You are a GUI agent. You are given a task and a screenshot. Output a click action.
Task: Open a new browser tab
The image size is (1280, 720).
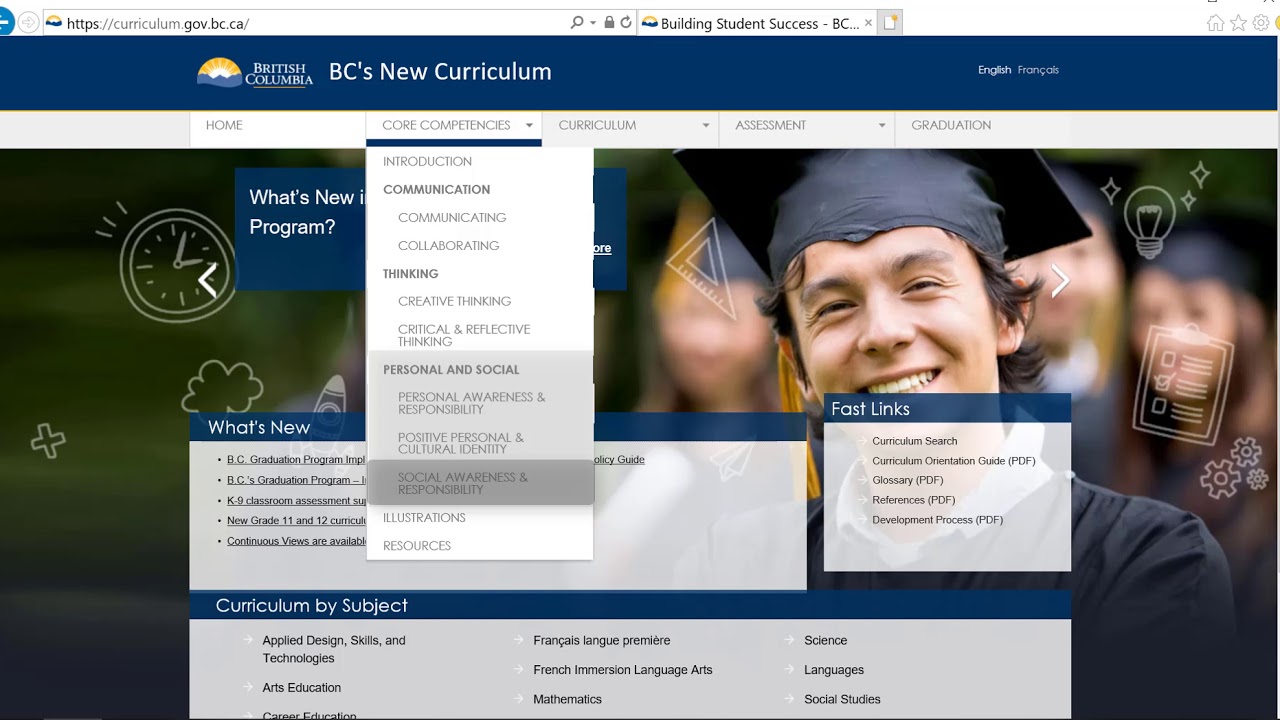tap(890, 23)
